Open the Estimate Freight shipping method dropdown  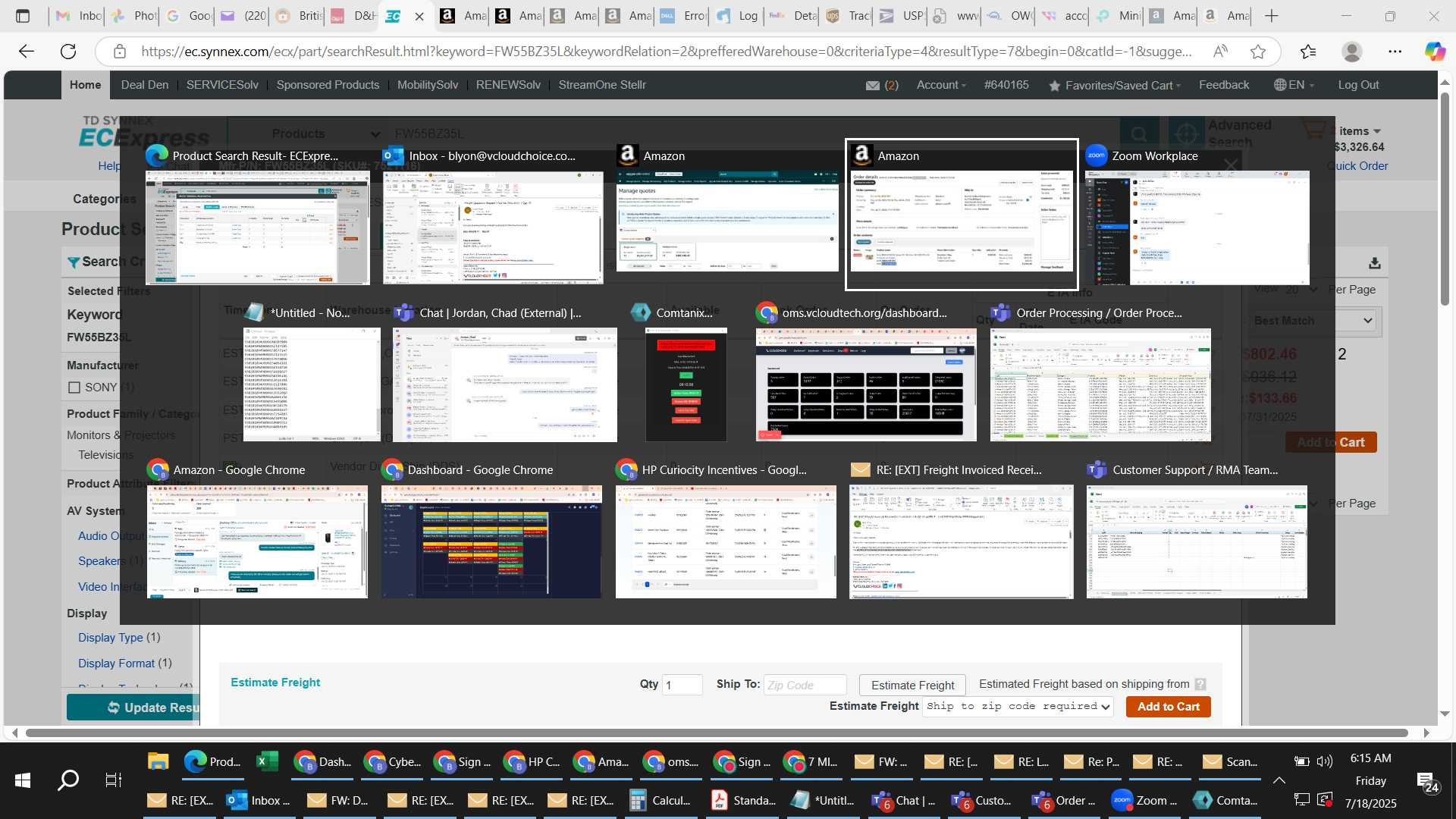(x=1018, y=706)
